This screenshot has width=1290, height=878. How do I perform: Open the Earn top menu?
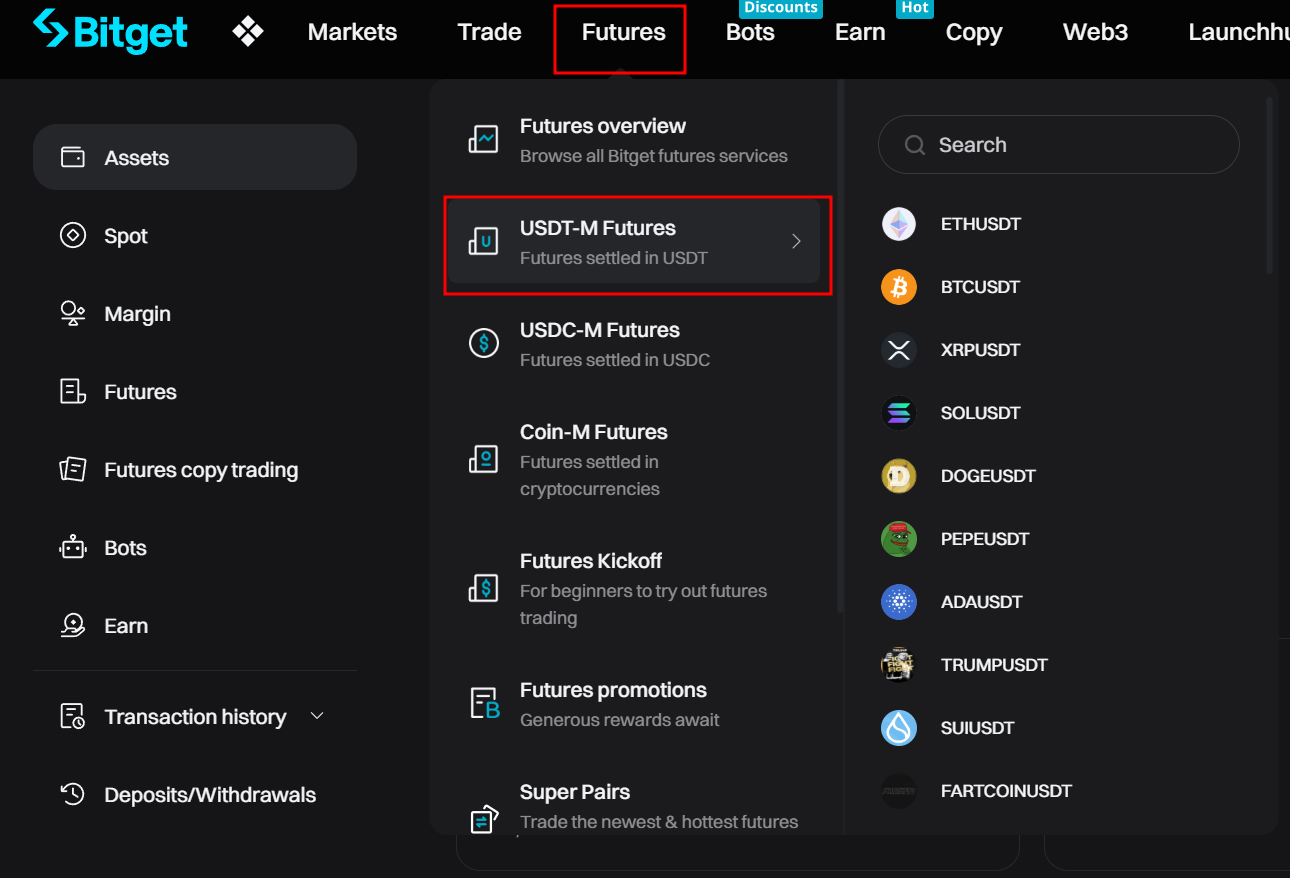[860, 32]
